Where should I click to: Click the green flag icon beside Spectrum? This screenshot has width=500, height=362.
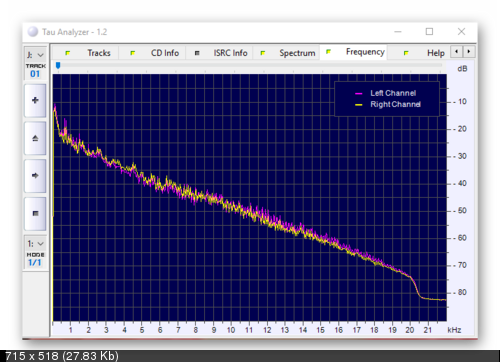tap(263, 53)
